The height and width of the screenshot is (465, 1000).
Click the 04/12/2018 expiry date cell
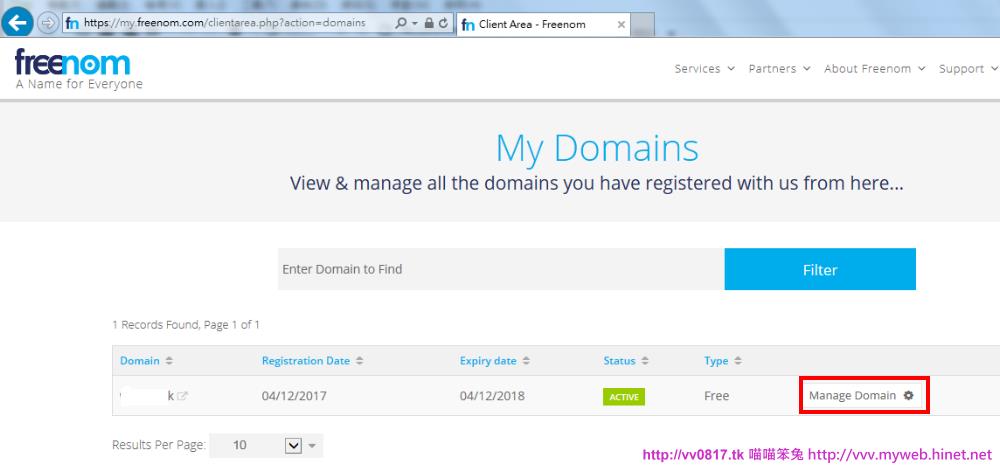[x=492, y=395]
